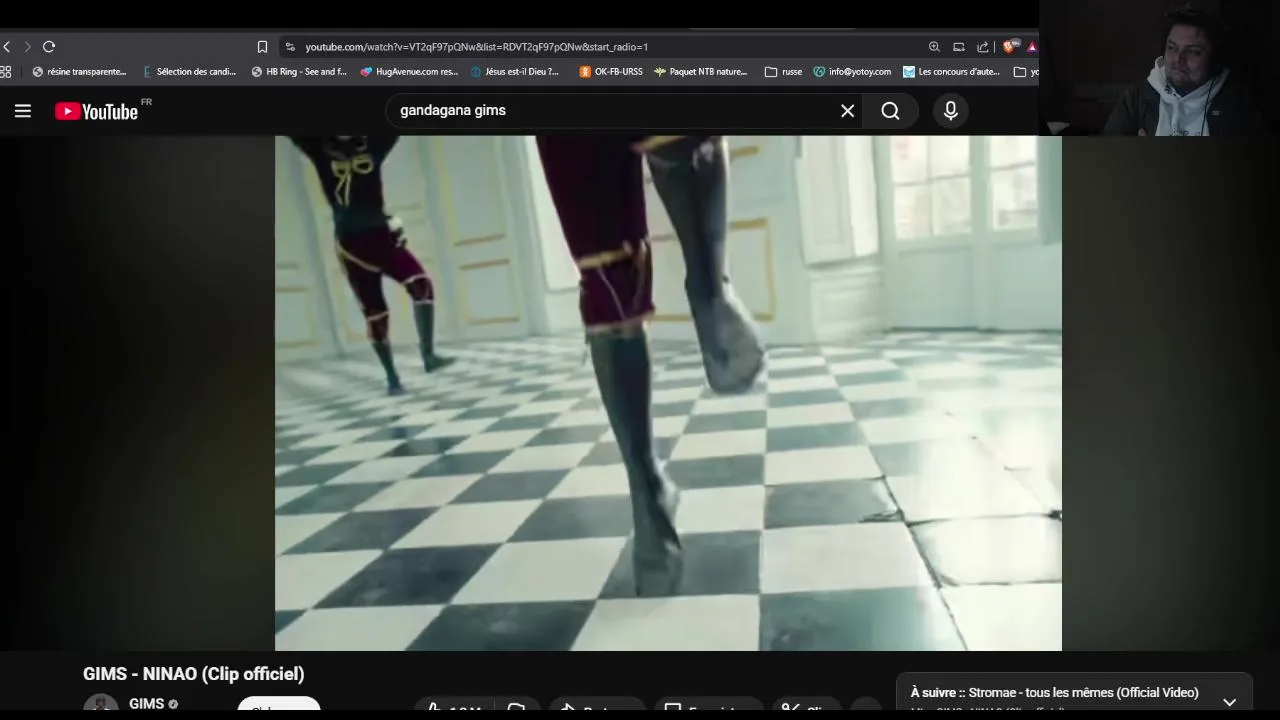Viewport: 1280px width, 720px height.
Task: Open 'info@yotoy.com' bookmark
Action: click(x=852, y=72)
